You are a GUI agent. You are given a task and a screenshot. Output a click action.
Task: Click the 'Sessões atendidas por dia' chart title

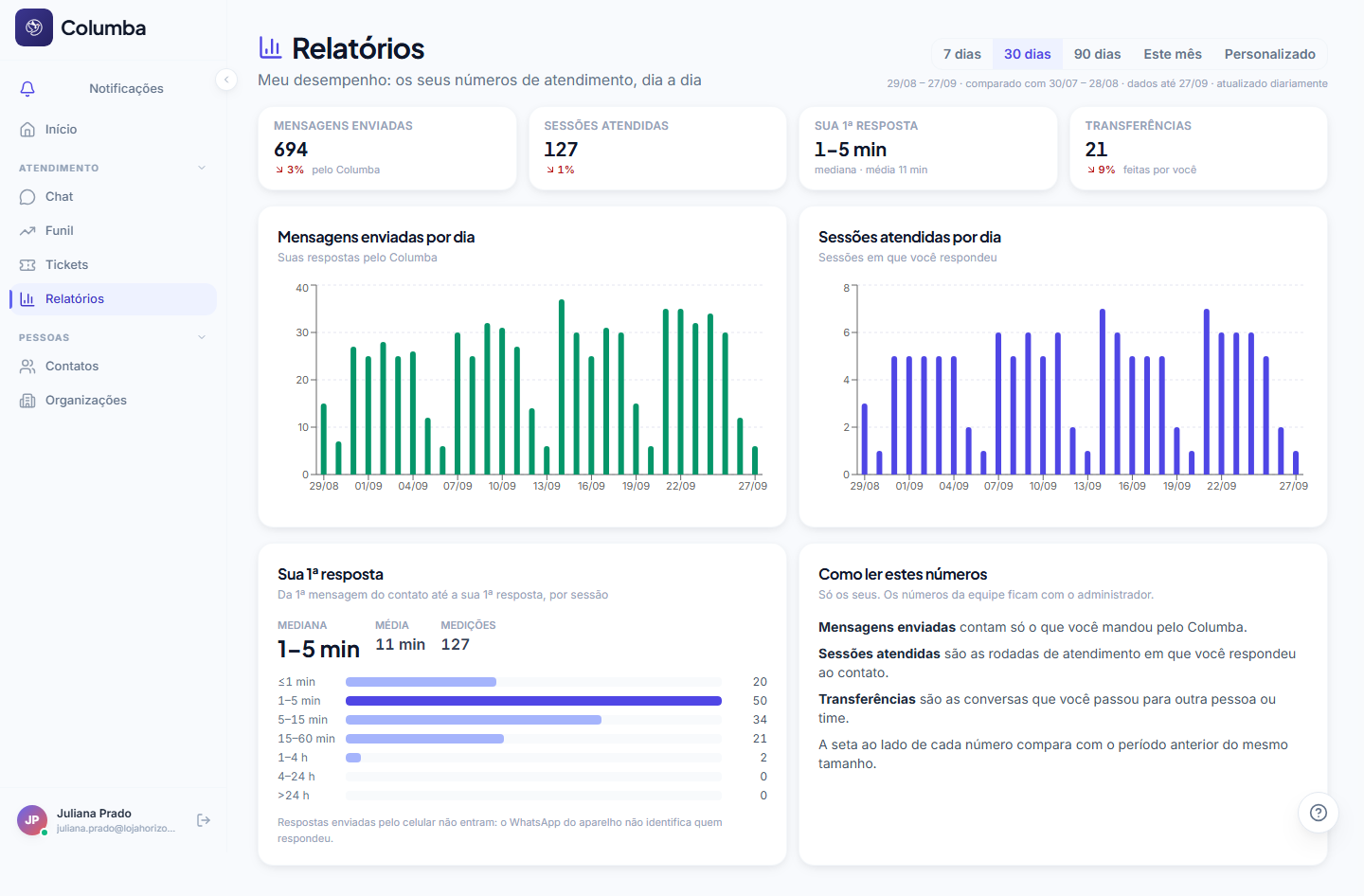[909, 237]
